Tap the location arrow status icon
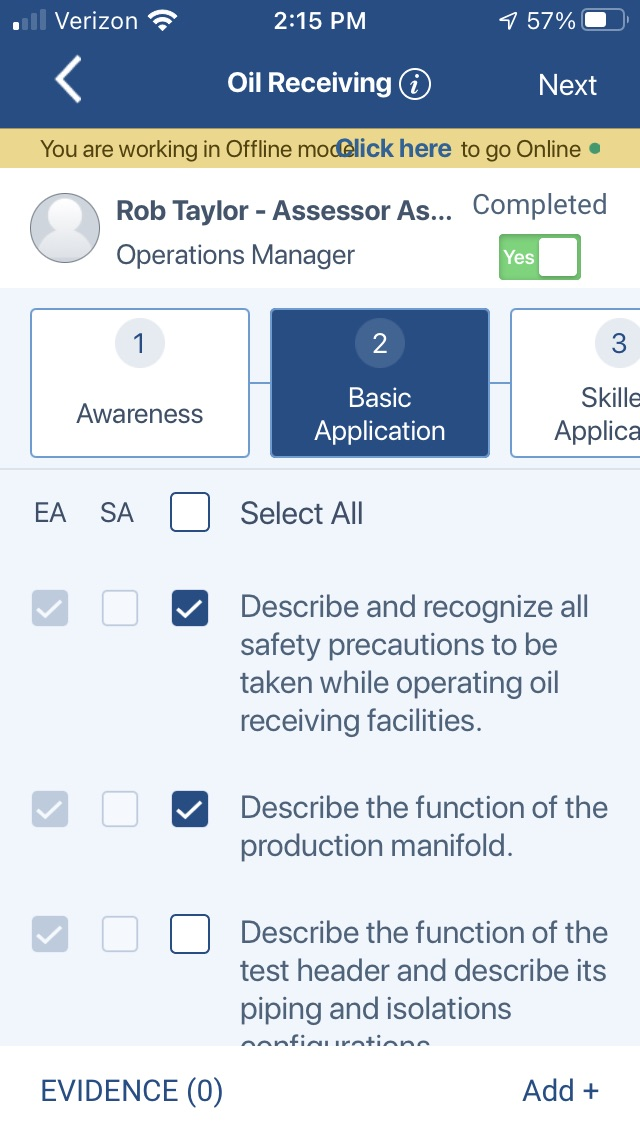Screen dimensions: 640x1136 pyautogui.click(x=508, y=20)
